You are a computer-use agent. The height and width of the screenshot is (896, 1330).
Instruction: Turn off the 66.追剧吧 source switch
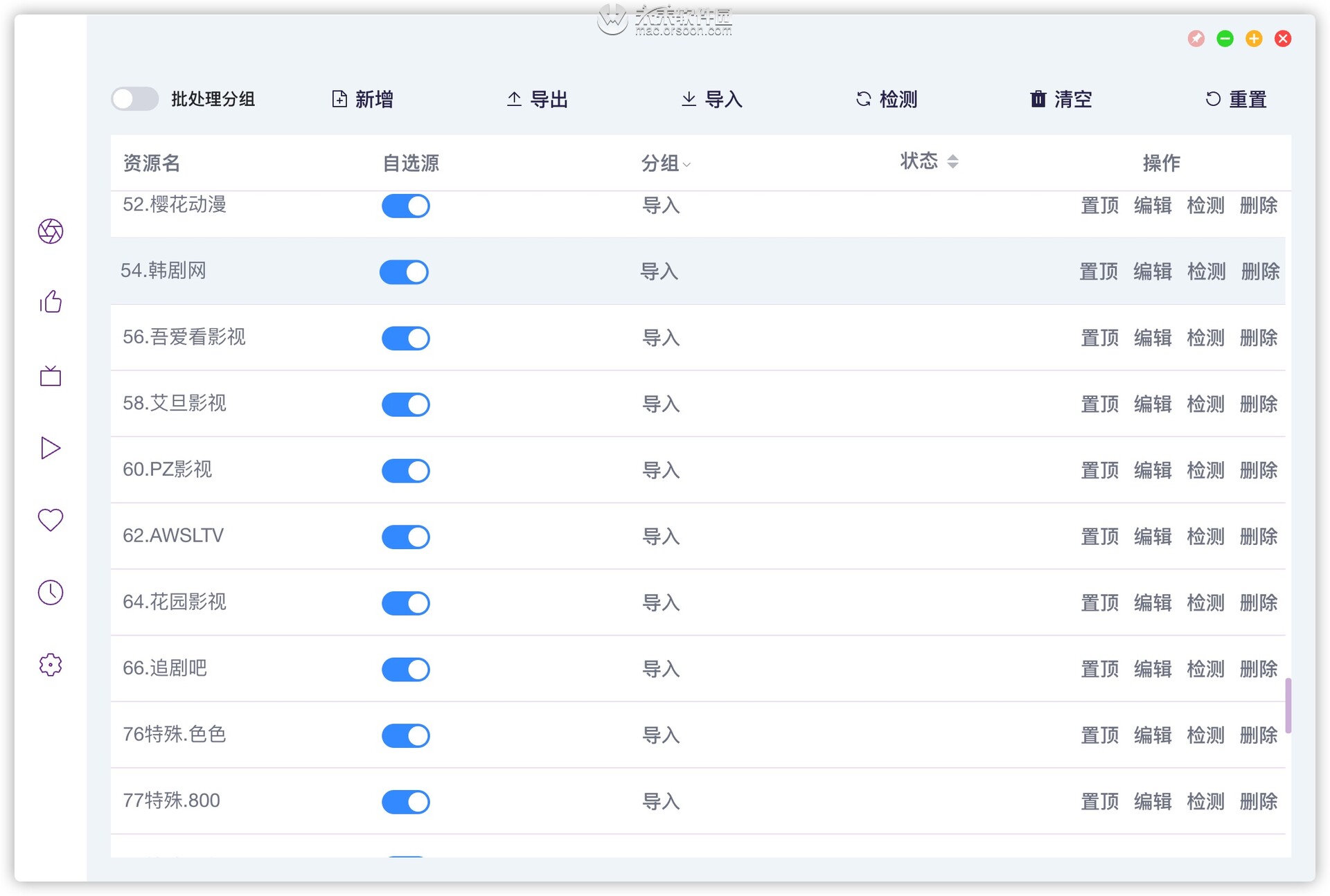click(x=405, y=669)
